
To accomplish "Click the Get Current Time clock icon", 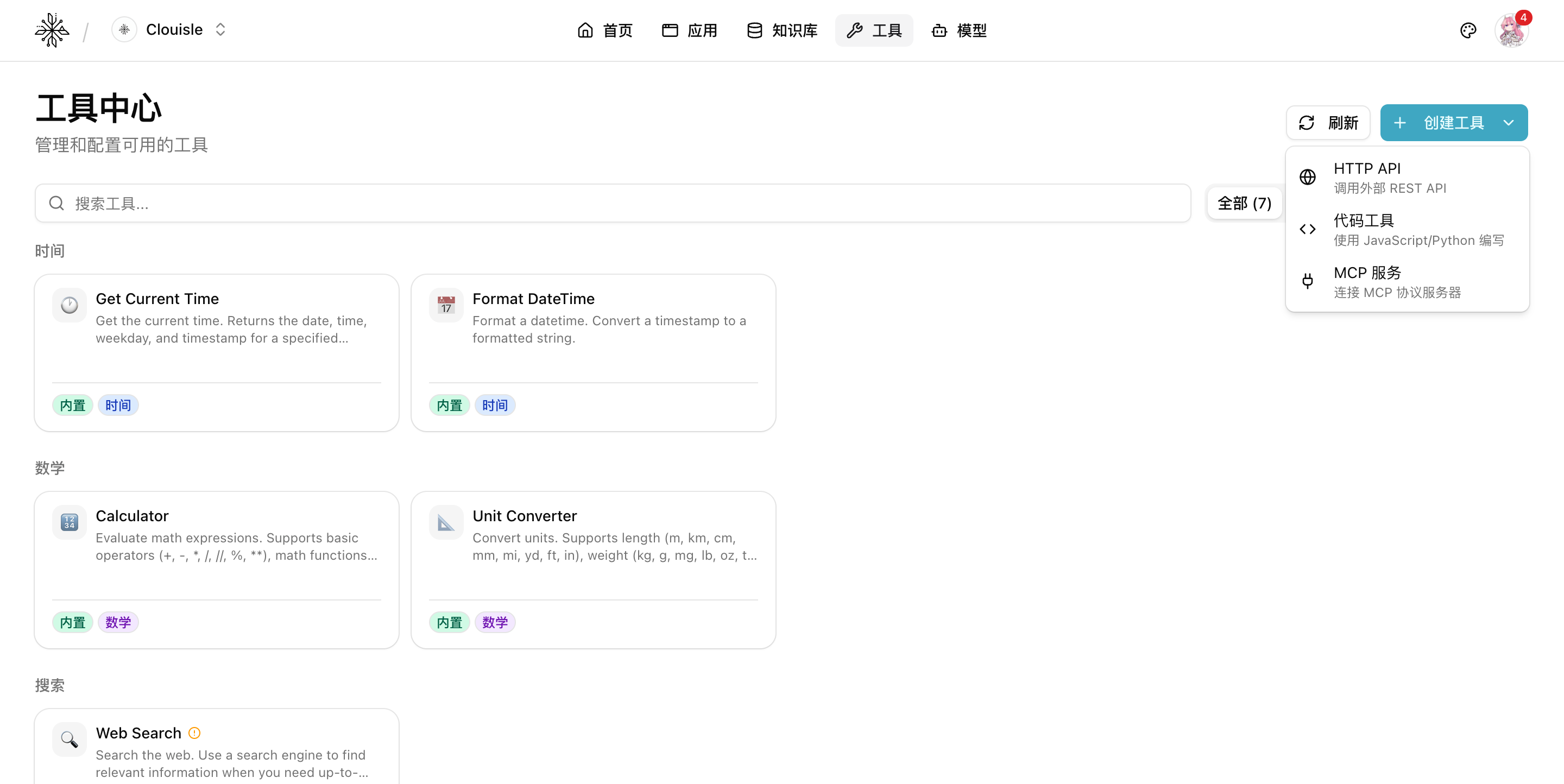I will coord(69,305).
